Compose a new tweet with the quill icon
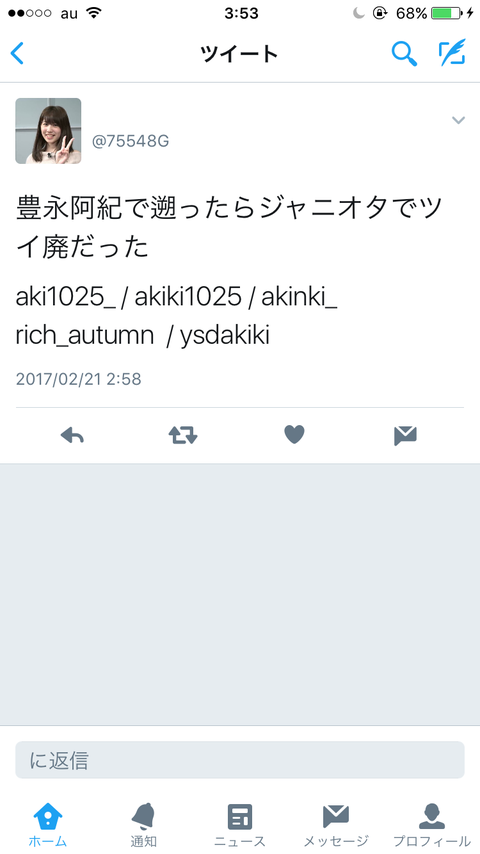480x854 pixels. tap(452, 52)
